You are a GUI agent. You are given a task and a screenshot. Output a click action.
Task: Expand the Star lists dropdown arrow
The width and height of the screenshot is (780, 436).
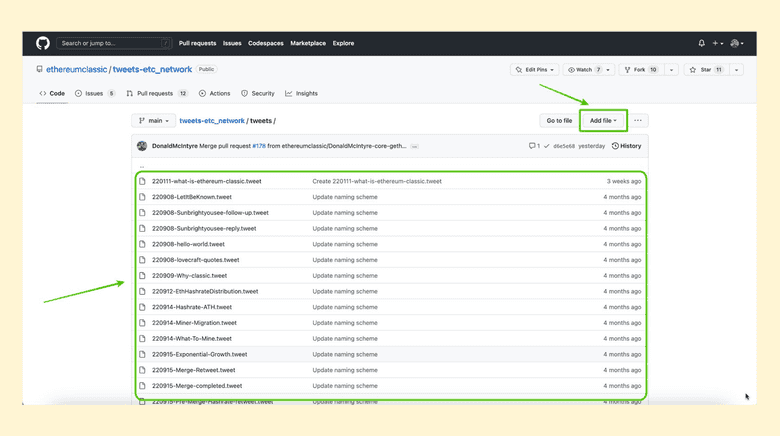[737, 70]
